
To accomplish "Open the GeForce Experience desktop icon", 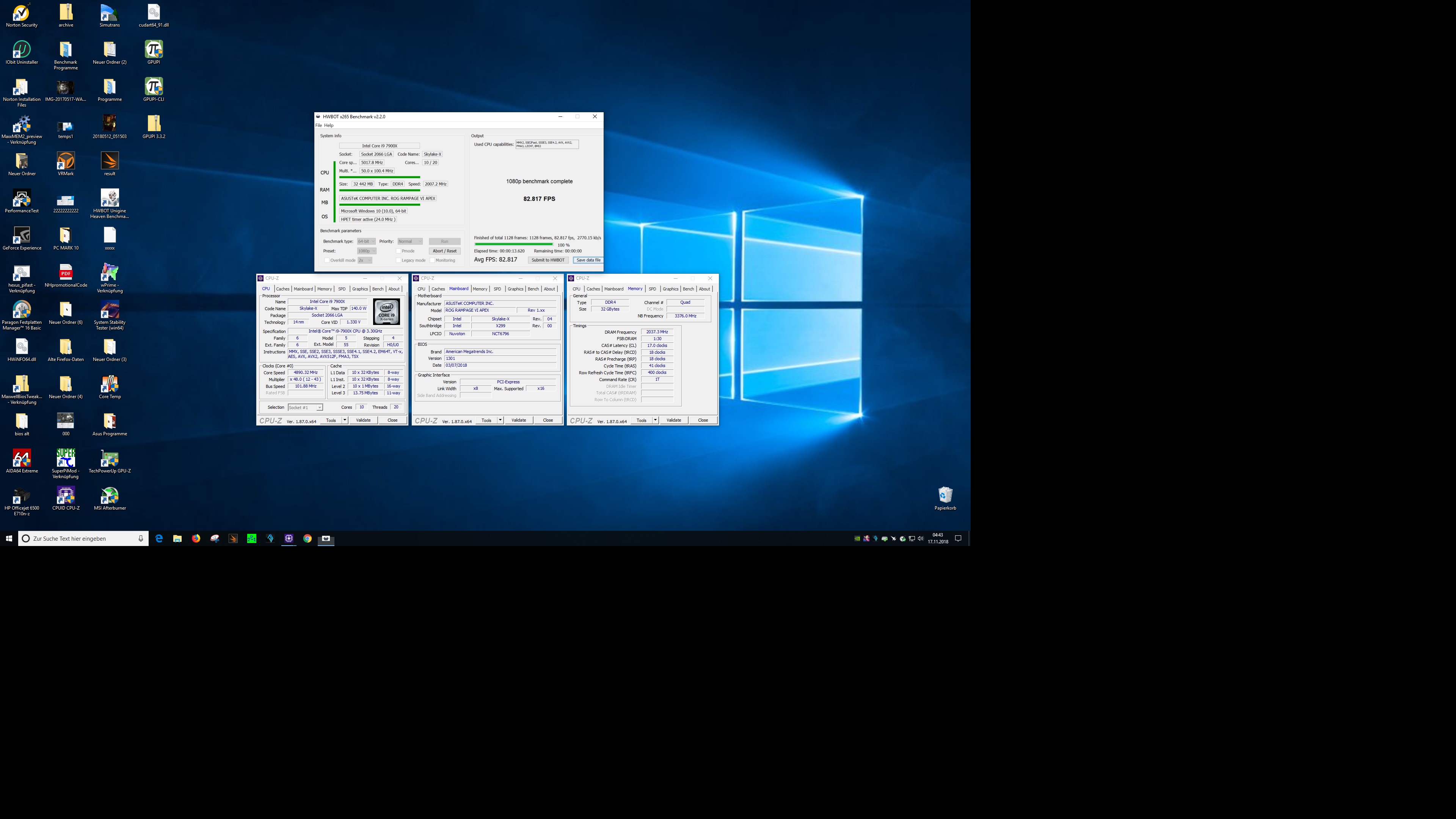I will click(x=22, y=238).
